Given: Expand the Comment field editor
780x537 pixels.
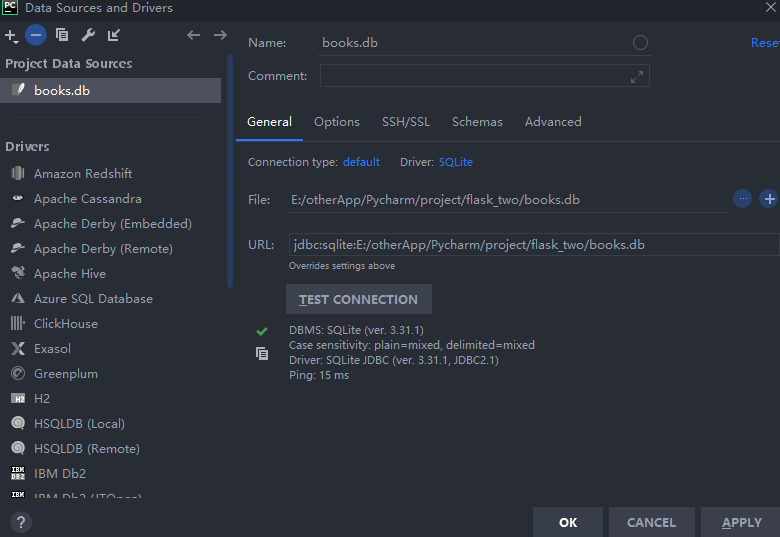Looking at the screenshot, I should click(637, 77).
